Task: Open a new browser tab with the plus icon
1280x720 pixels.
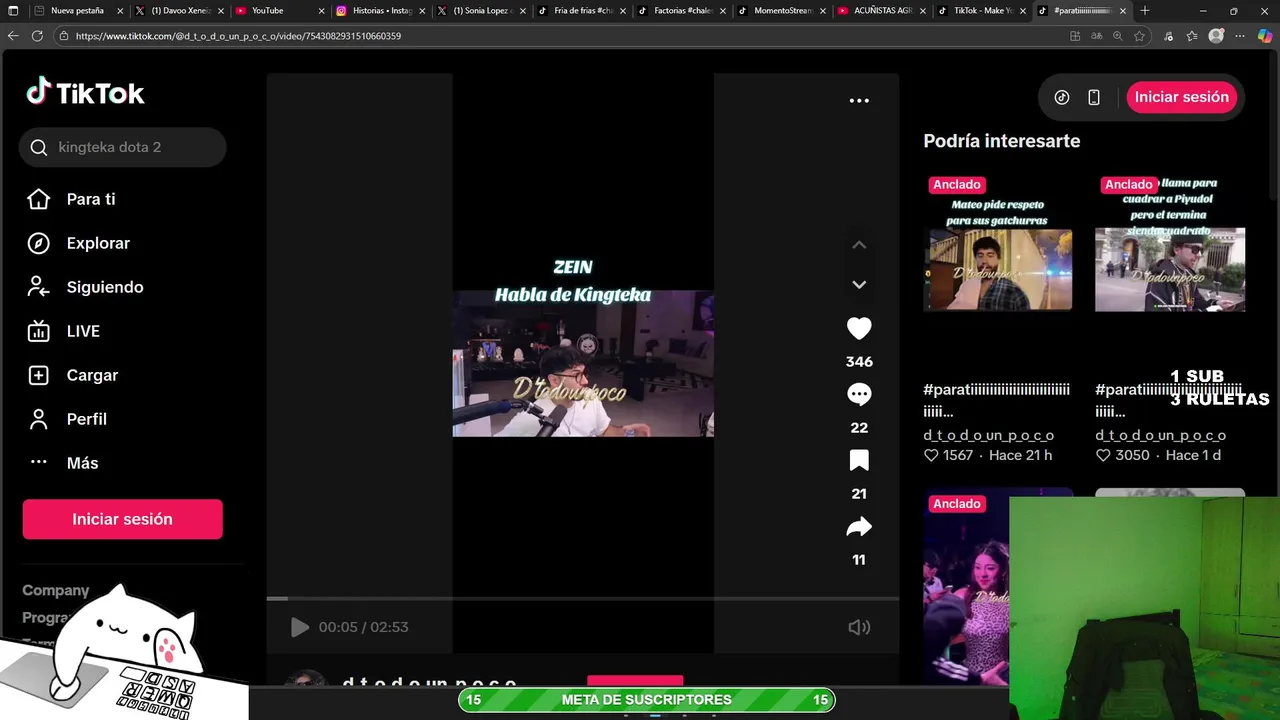Action: pos(1145,11)
